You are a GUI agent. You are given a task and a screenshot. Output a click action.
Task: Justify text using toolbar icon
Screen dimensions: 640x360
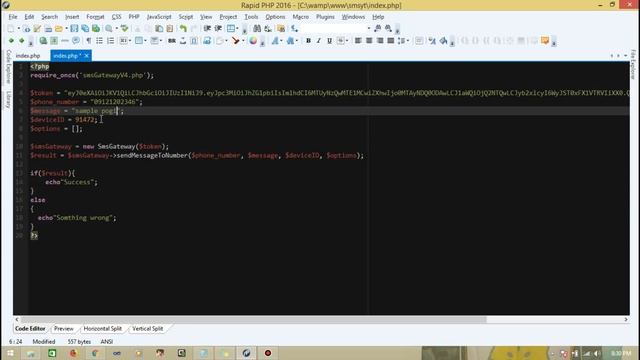pyautogui.click(x=391, y=41)
